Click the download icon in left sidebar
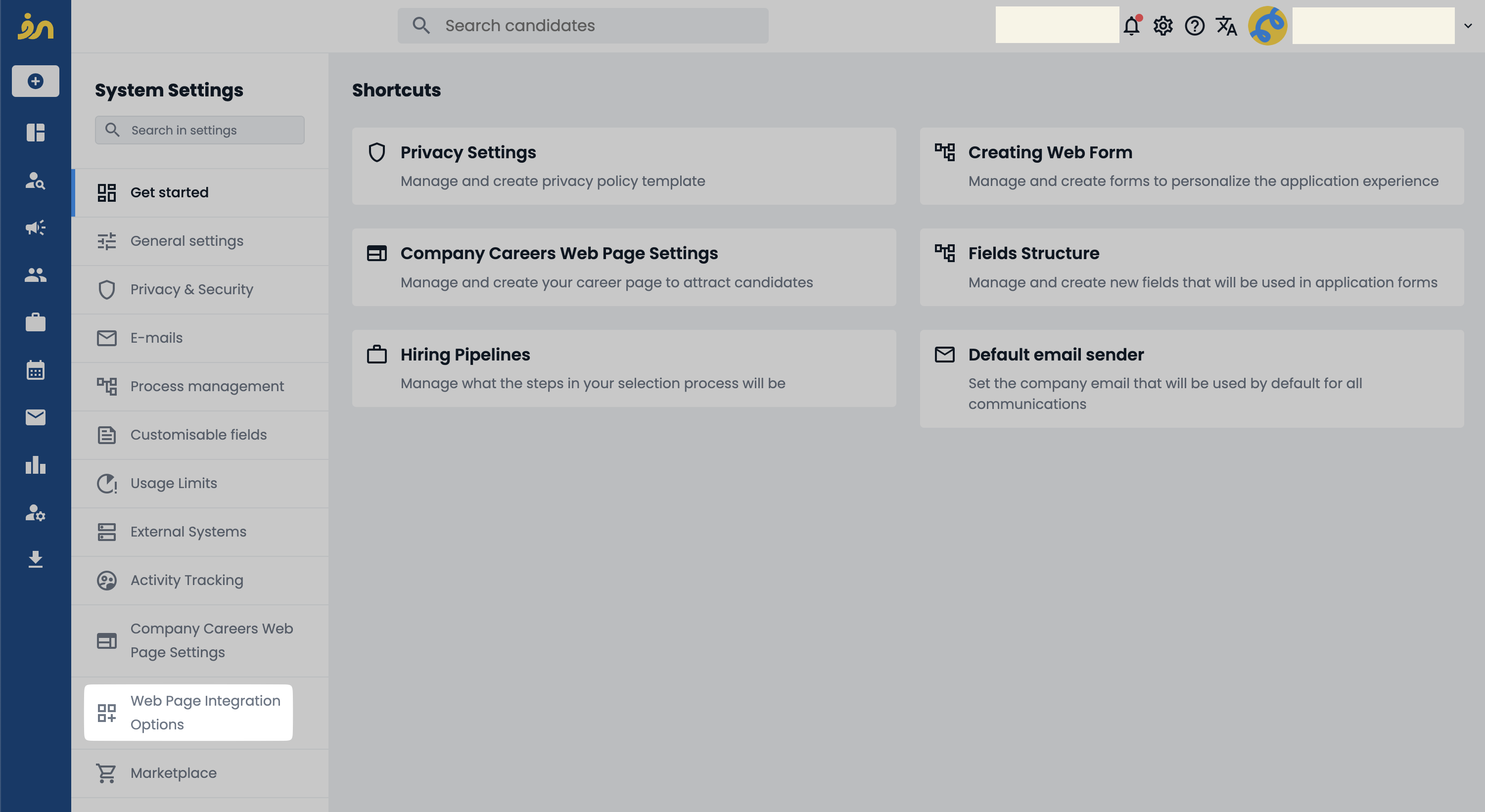1485x812 pixels. pos(35,560)
